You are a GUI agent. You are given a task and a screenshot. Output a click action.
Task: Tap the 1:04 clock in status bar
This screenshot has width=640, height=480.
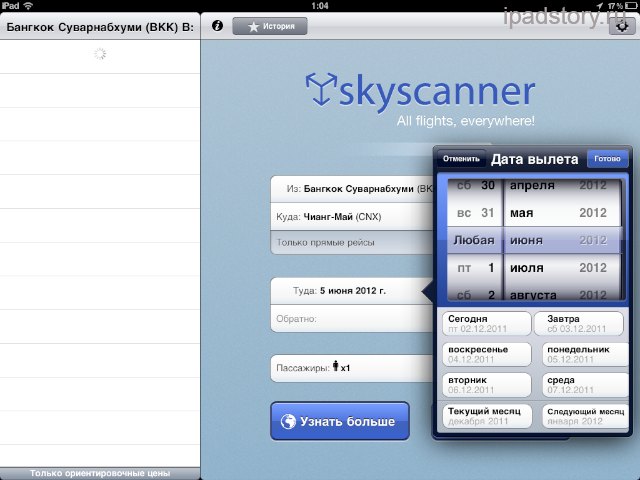(320, 6)
